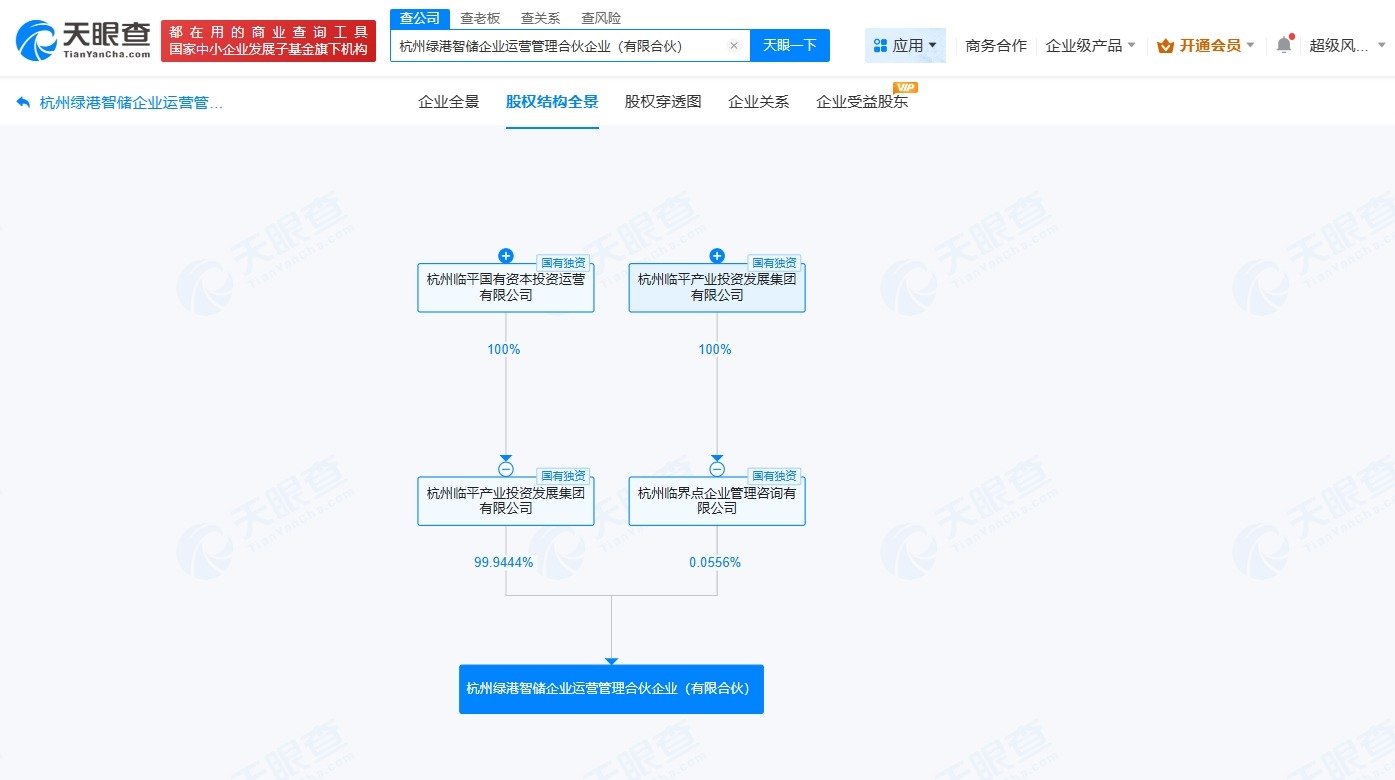Click the back arrow beside 杭州绿港智储企业运营管
1395x780 pixels.
[x=20, y=100]
